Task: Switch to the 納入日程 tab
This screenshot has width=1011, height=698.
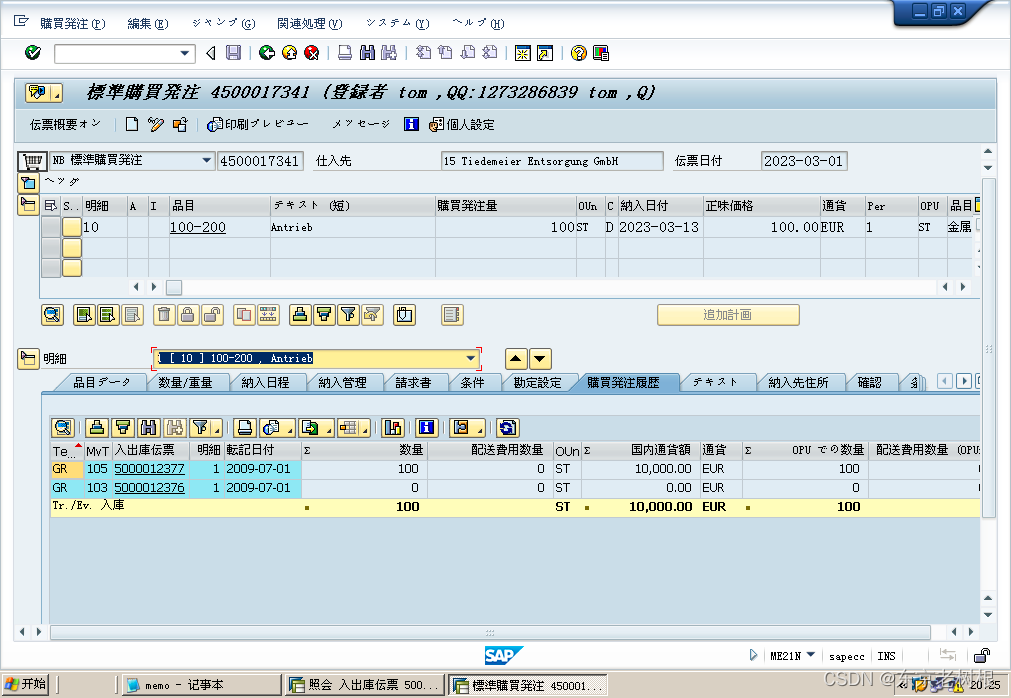Action: 265,382
